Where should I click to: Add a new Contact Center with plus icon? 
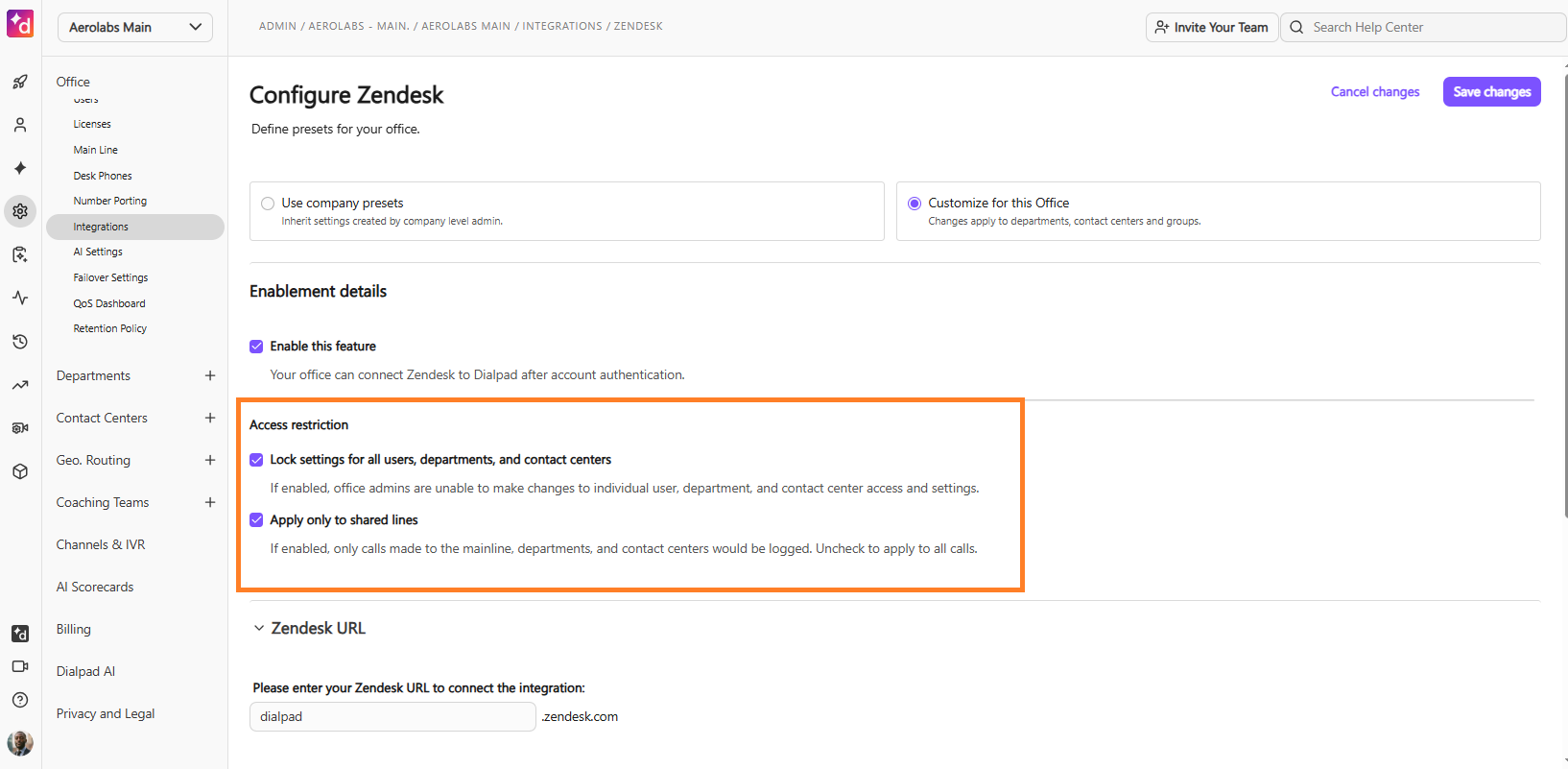tap(210, 418)
